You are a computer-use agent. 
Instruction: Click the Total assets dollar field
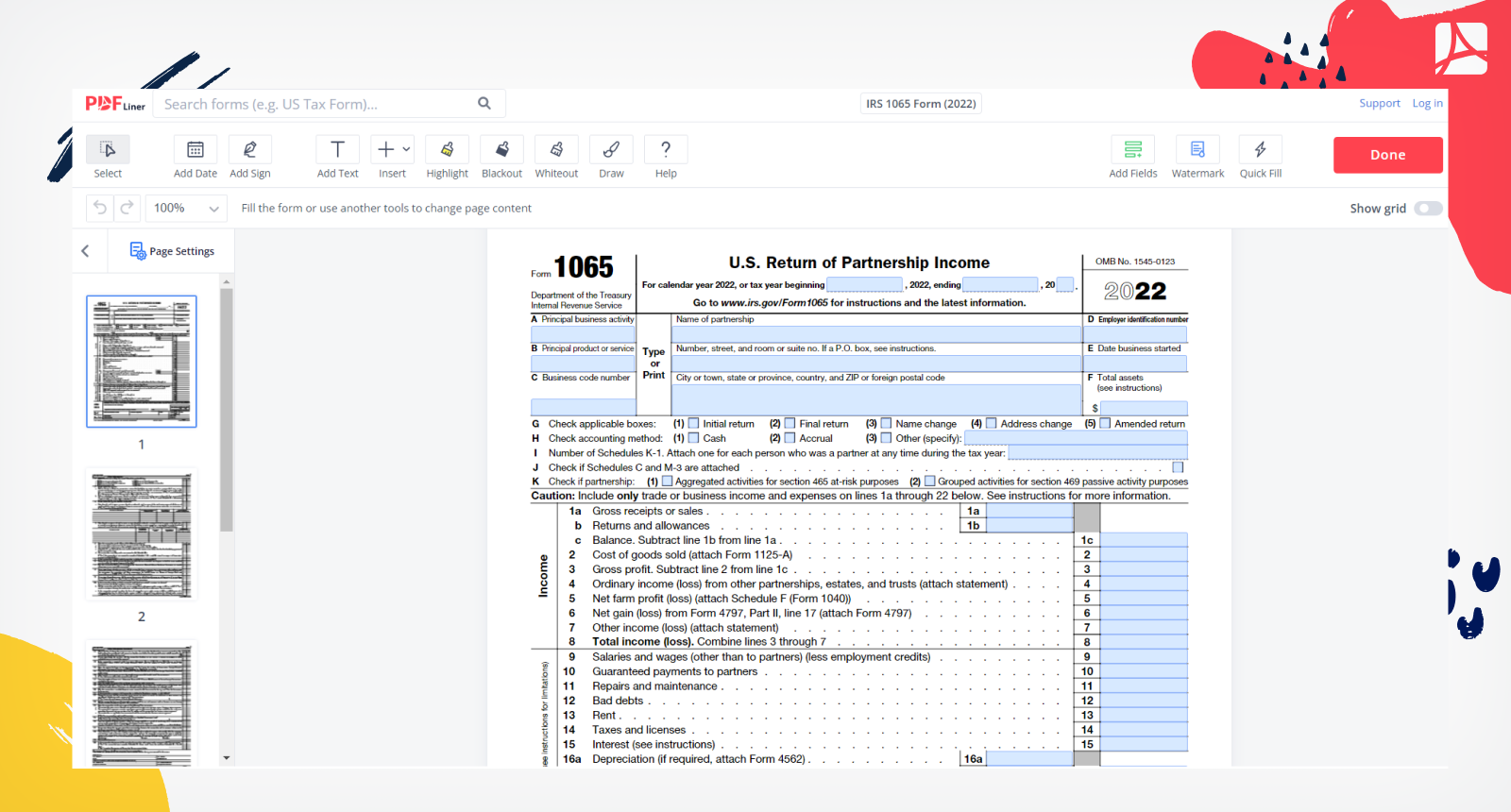coord(1144,408)
